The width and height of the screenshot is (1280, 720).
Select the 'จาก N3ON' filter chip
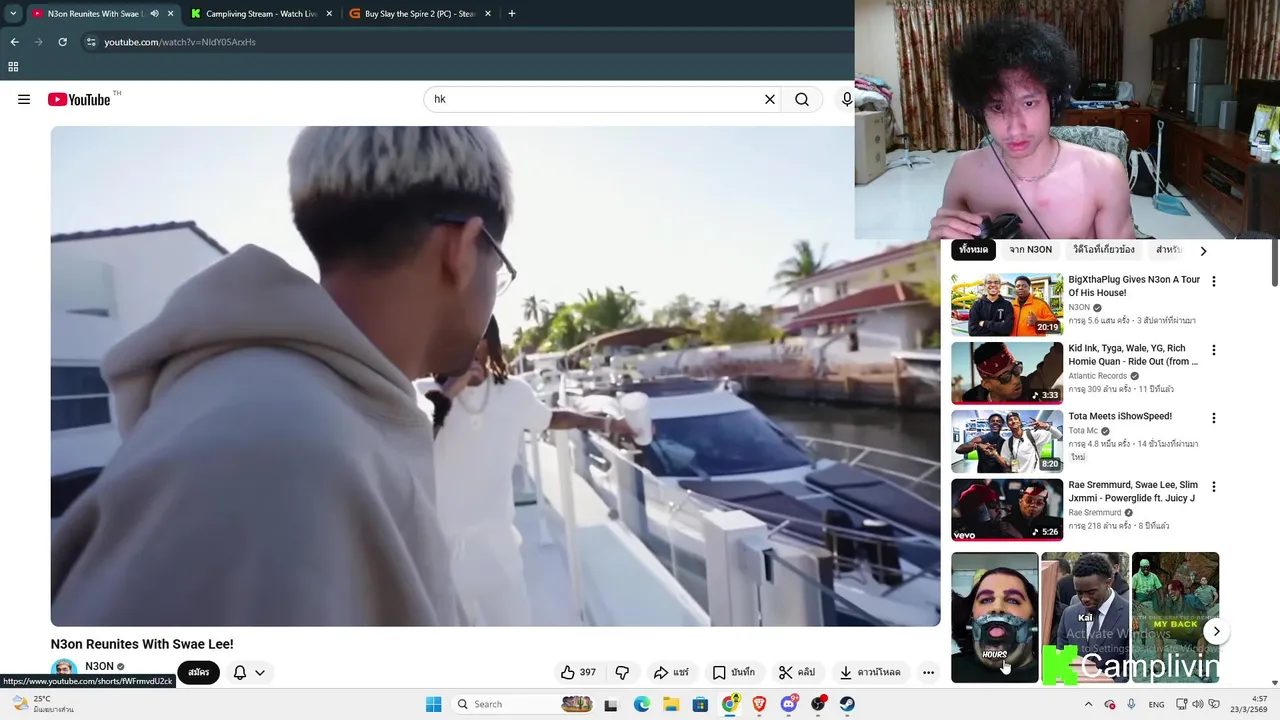pos(1030,250)
